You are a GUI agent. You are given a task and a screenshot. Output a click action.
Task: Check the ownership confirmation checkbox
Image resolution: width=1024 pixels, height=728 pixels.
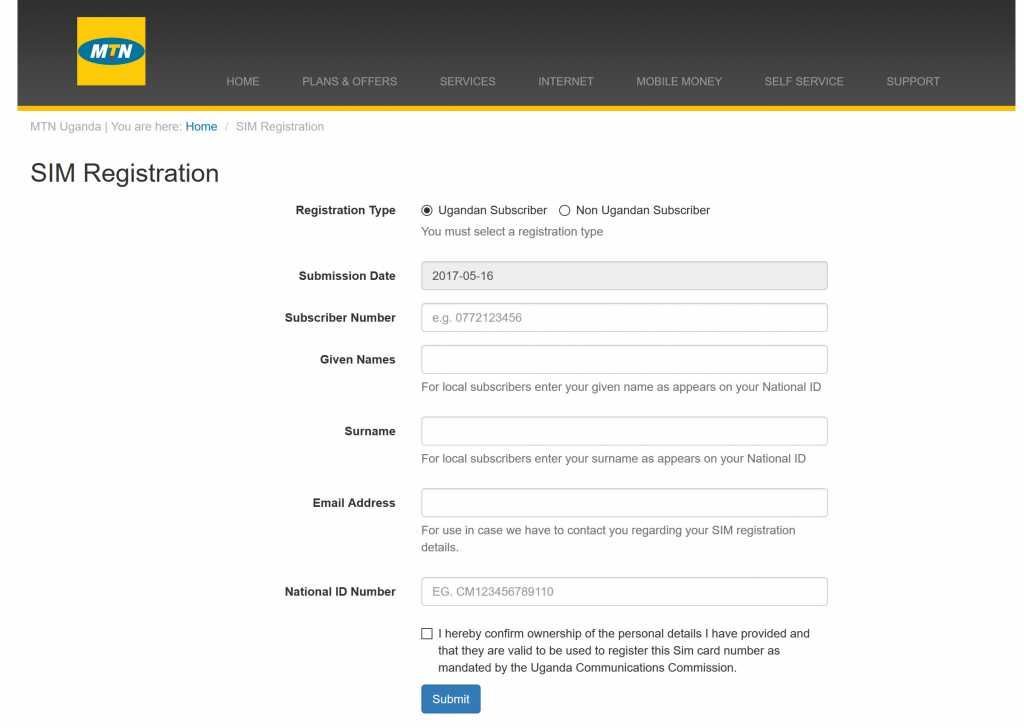tap(426, 633)
